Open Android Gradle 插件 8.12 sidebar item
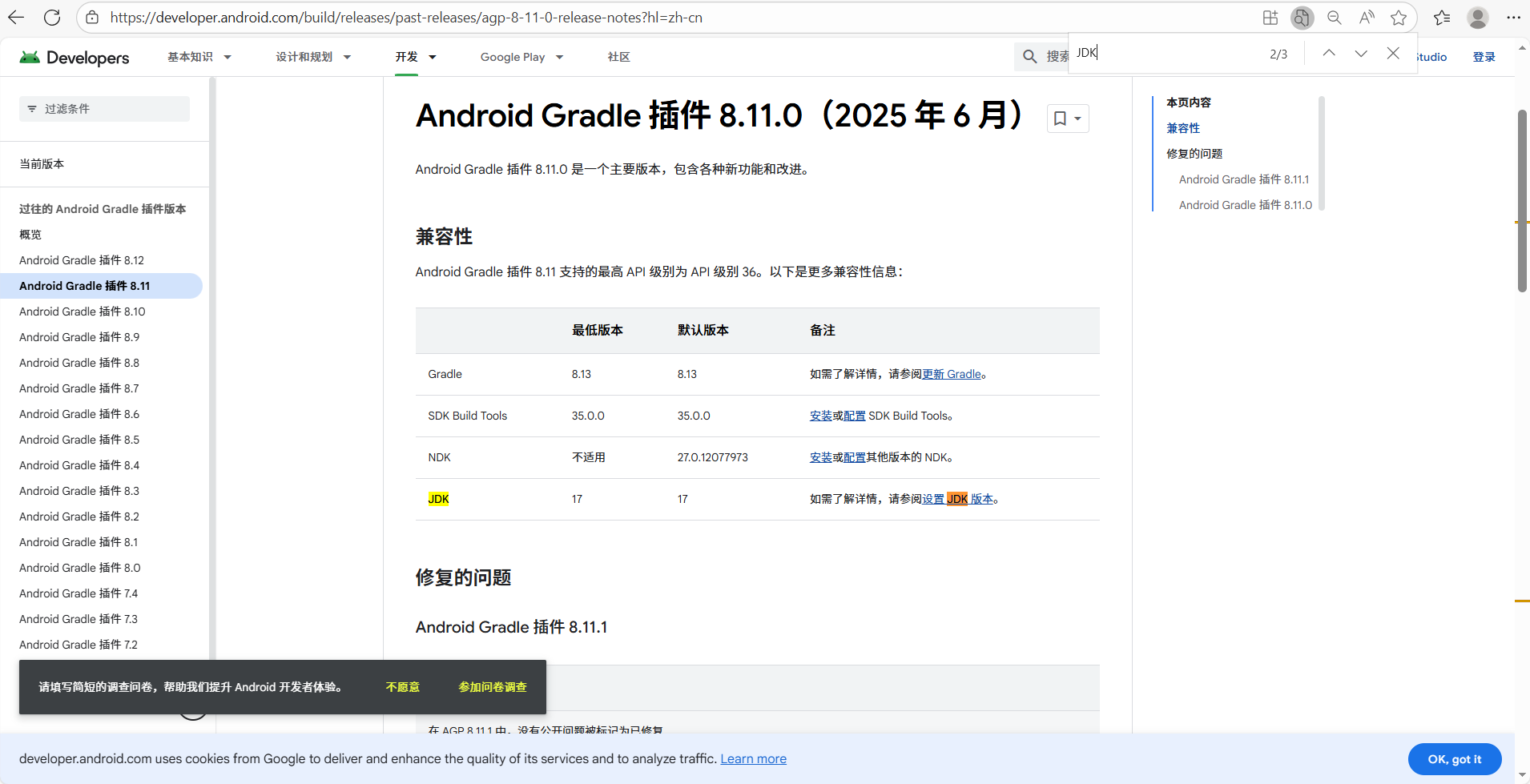The width and height of the screenshot is (1530, 784). click(x=82, y=260)
